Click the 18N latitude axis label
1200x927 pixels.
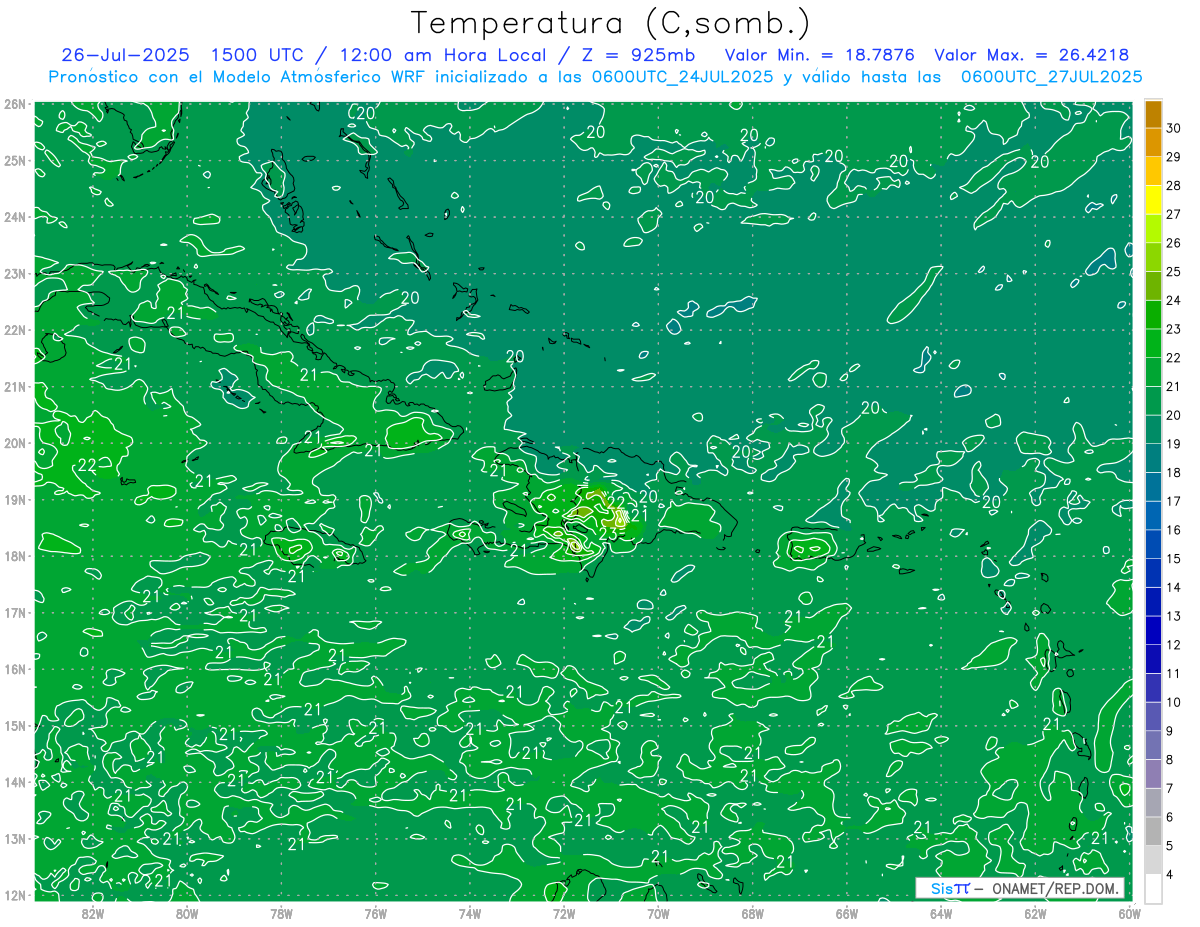pos(15,556)
